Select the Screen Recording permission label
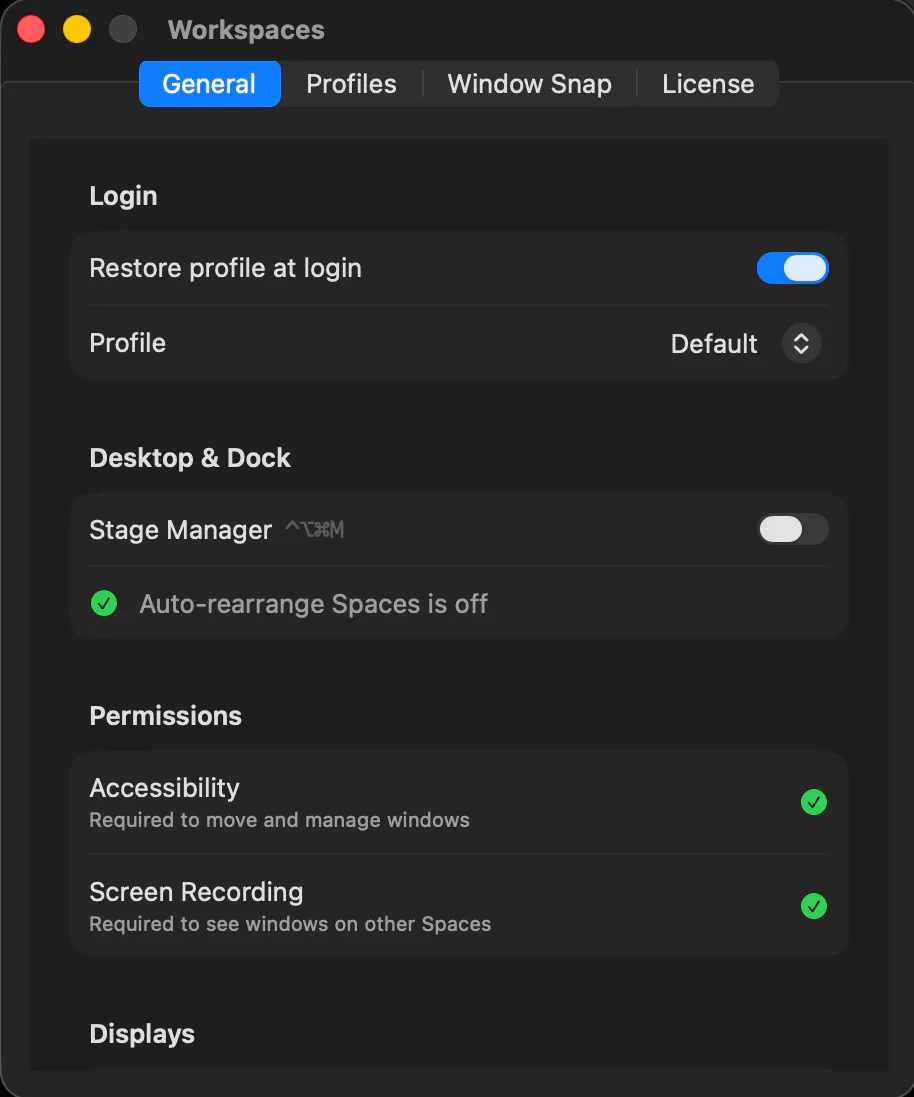 click(x=196, y=892)
